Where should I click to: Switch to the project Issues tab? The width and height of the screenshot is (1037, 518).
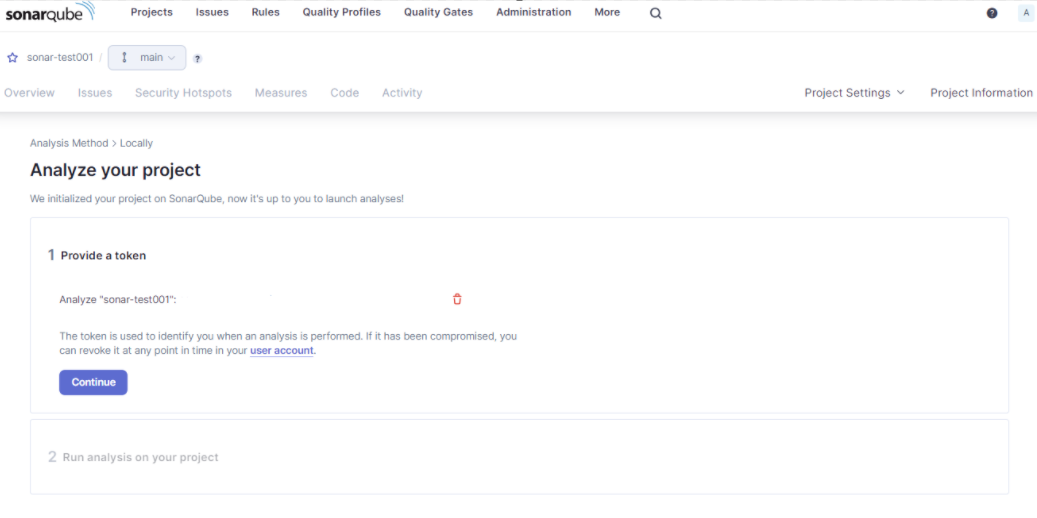[95, 93]
